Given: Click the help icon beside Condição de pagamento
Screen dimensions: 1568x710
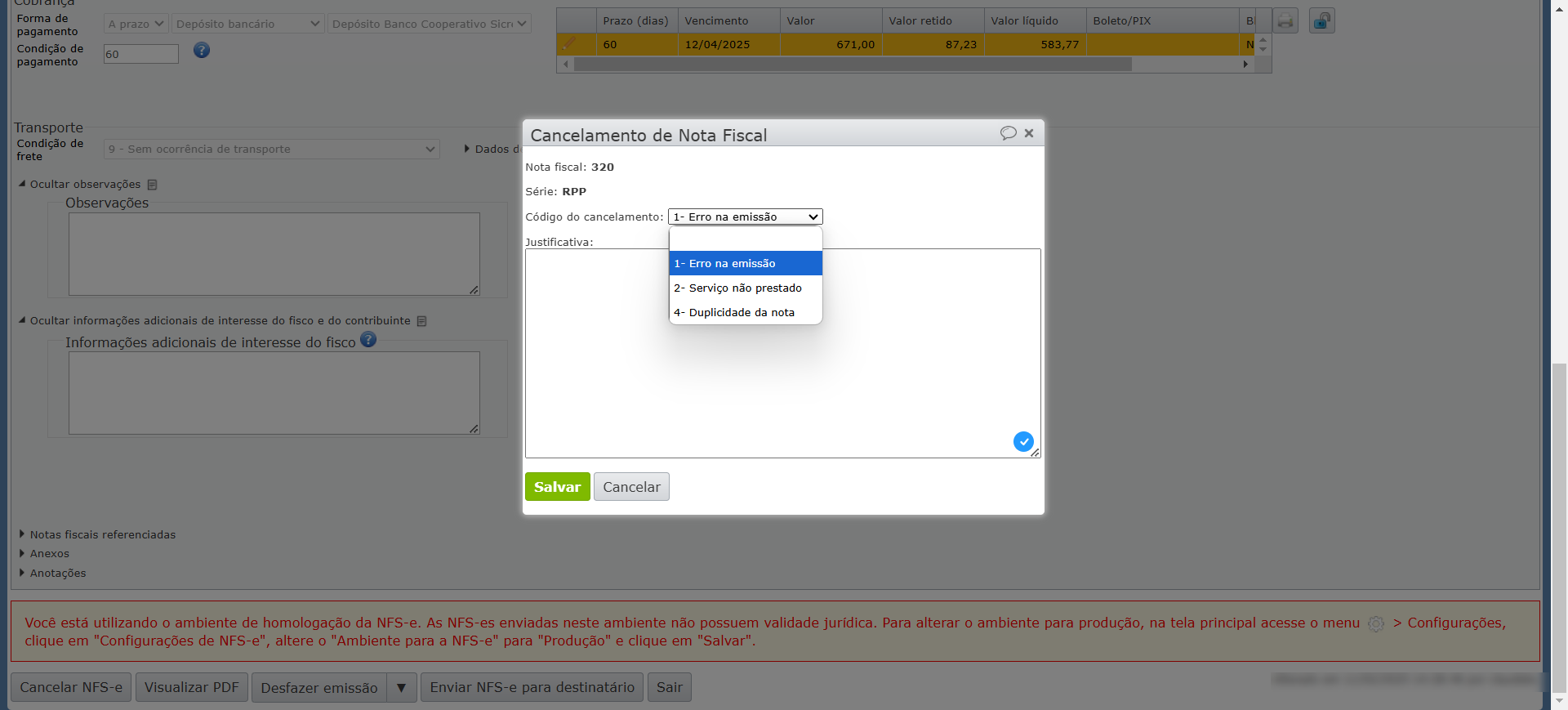Looking at the screenshot, I should click(x=202, y=51).
